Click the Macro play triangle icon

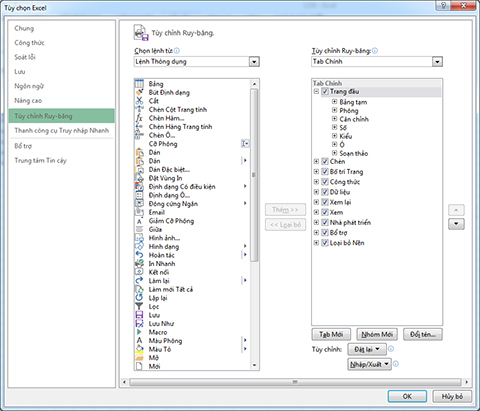[x=139, y=332]
